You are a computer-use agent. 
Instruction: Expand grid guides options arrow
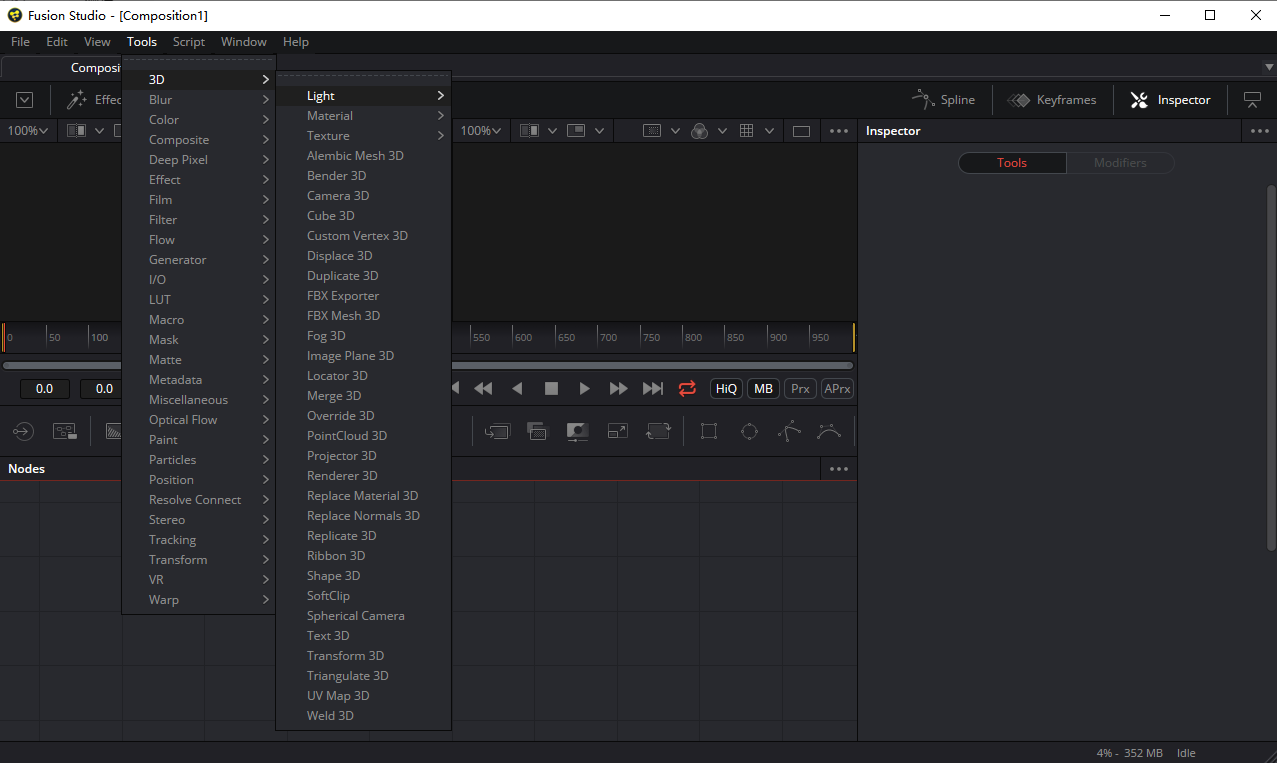(x=769, y=131)
